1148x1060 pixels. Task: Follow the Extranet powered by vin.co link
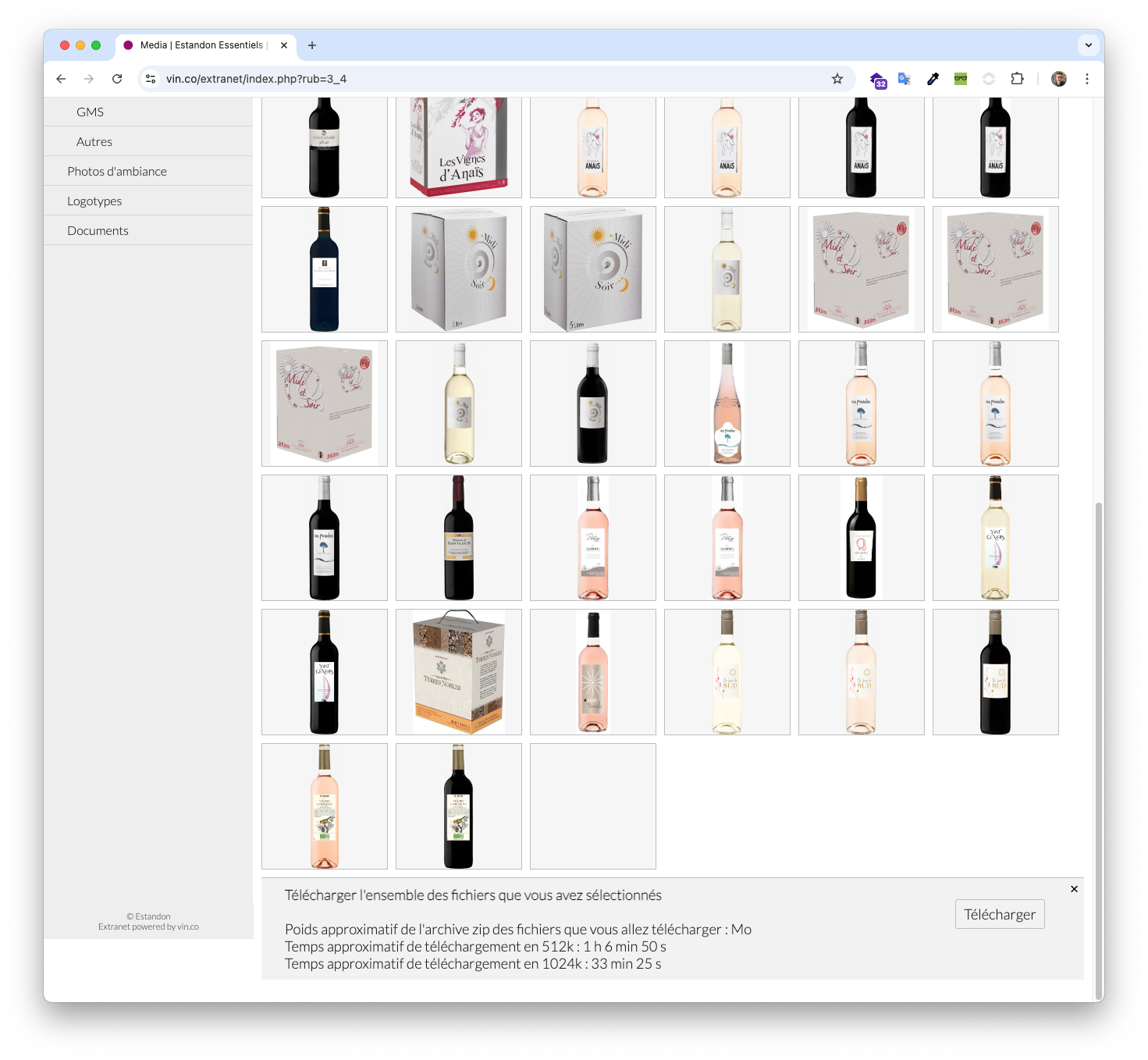click(x=148, y=927)
